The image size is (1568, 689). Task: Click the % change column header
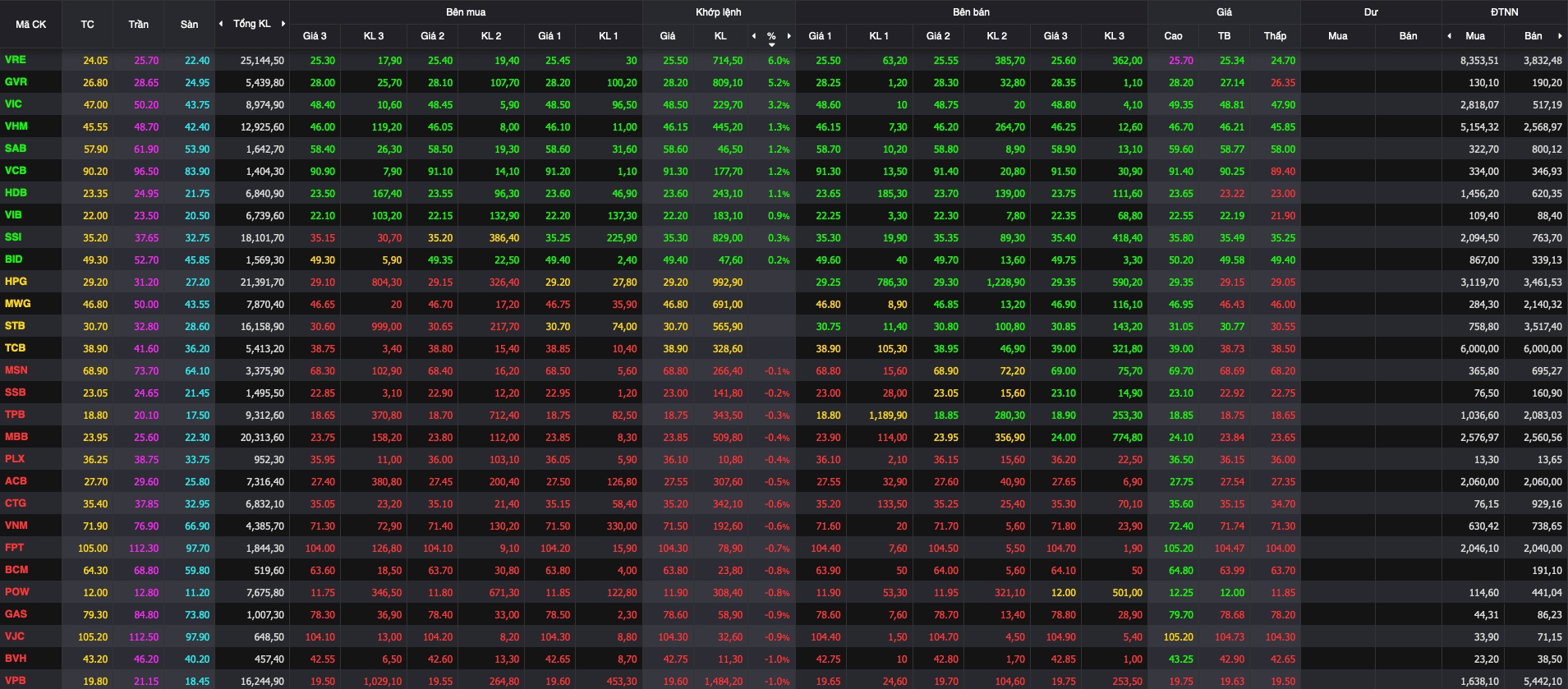(771, 36)
